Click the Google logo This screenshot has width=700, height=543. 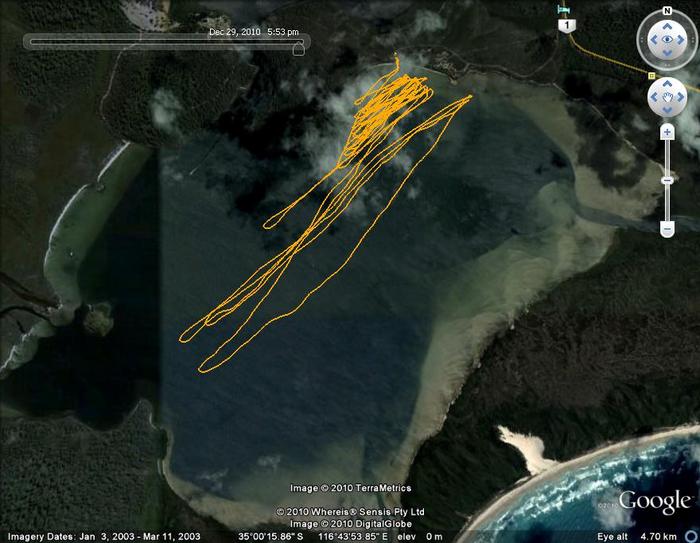[x=654, y=502]
